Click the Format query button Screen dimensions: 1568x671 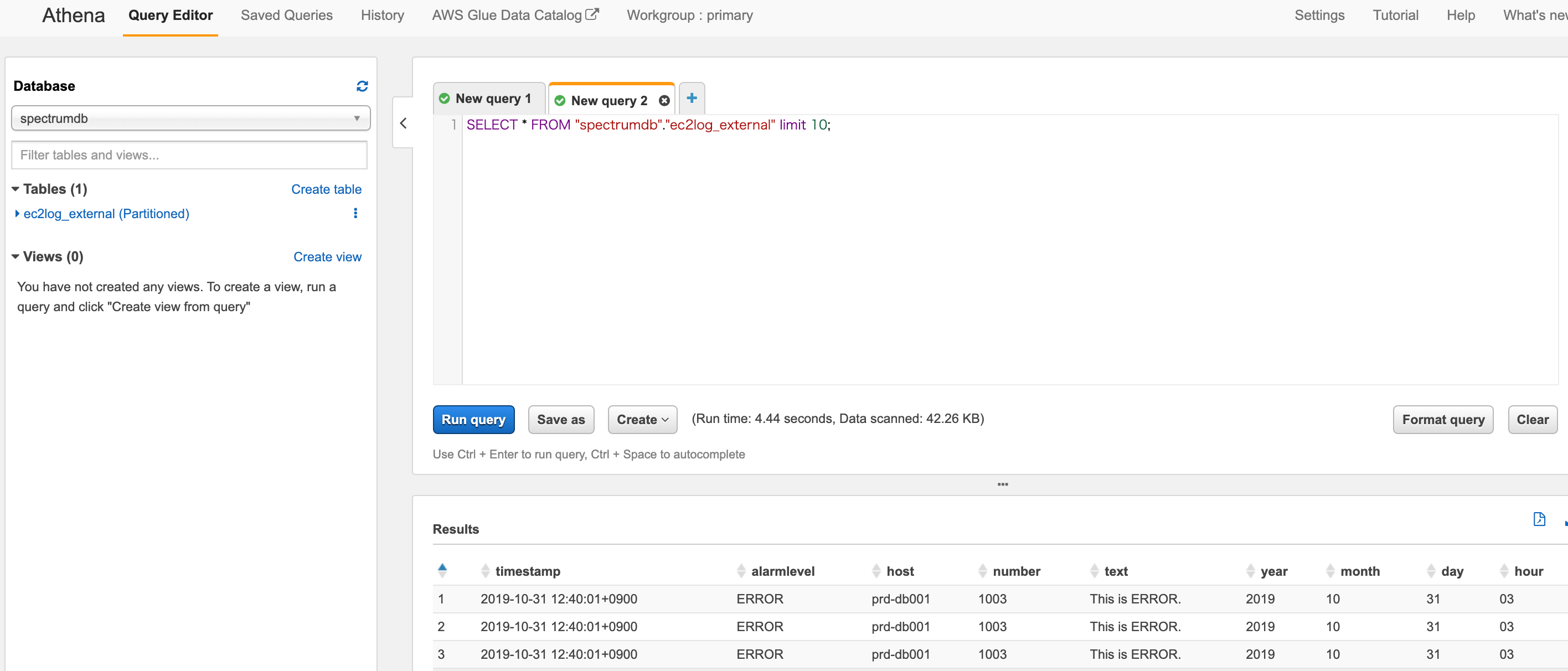1443,420
